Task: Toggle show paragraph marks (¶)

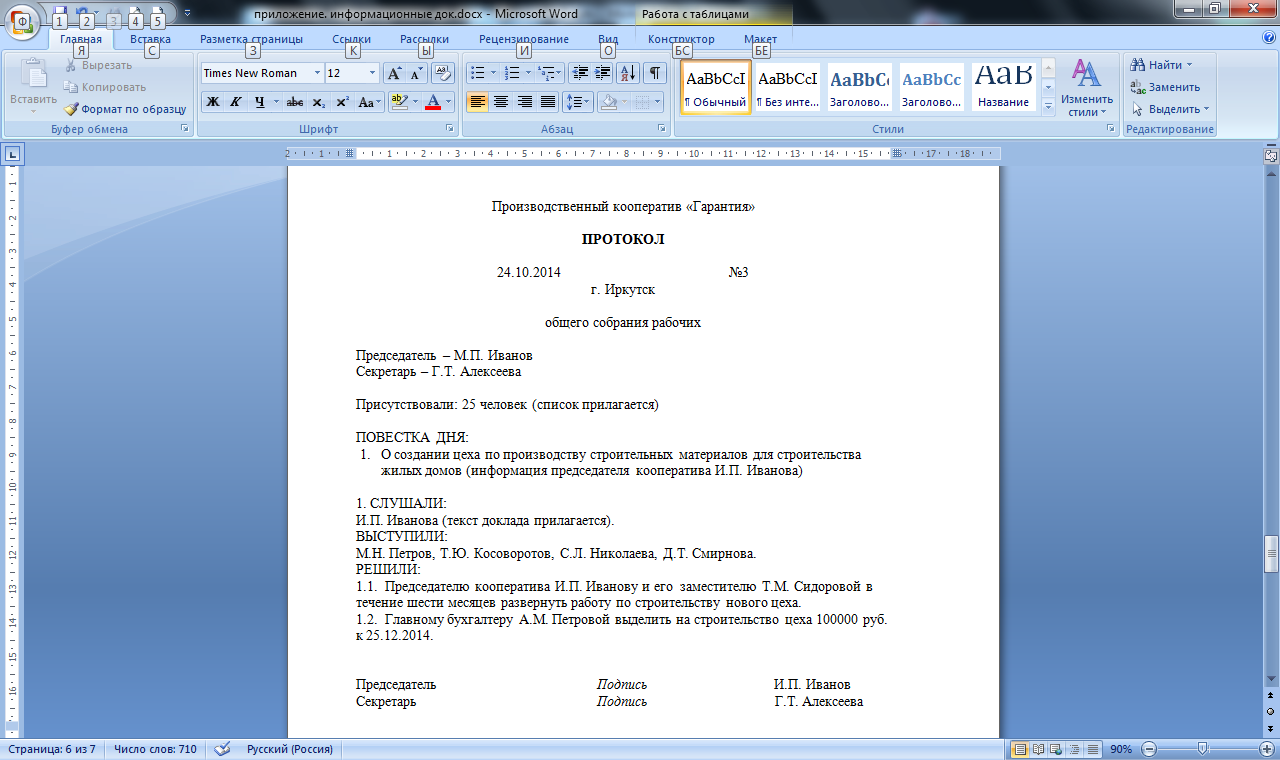Action: [x=655, y=73]
